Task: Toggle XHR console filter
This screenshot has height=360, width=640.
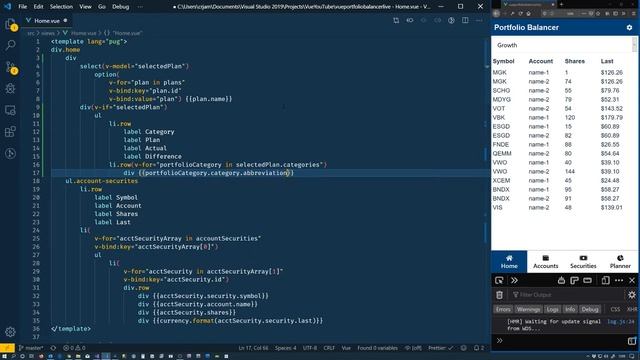Action: tap(632, 309)
